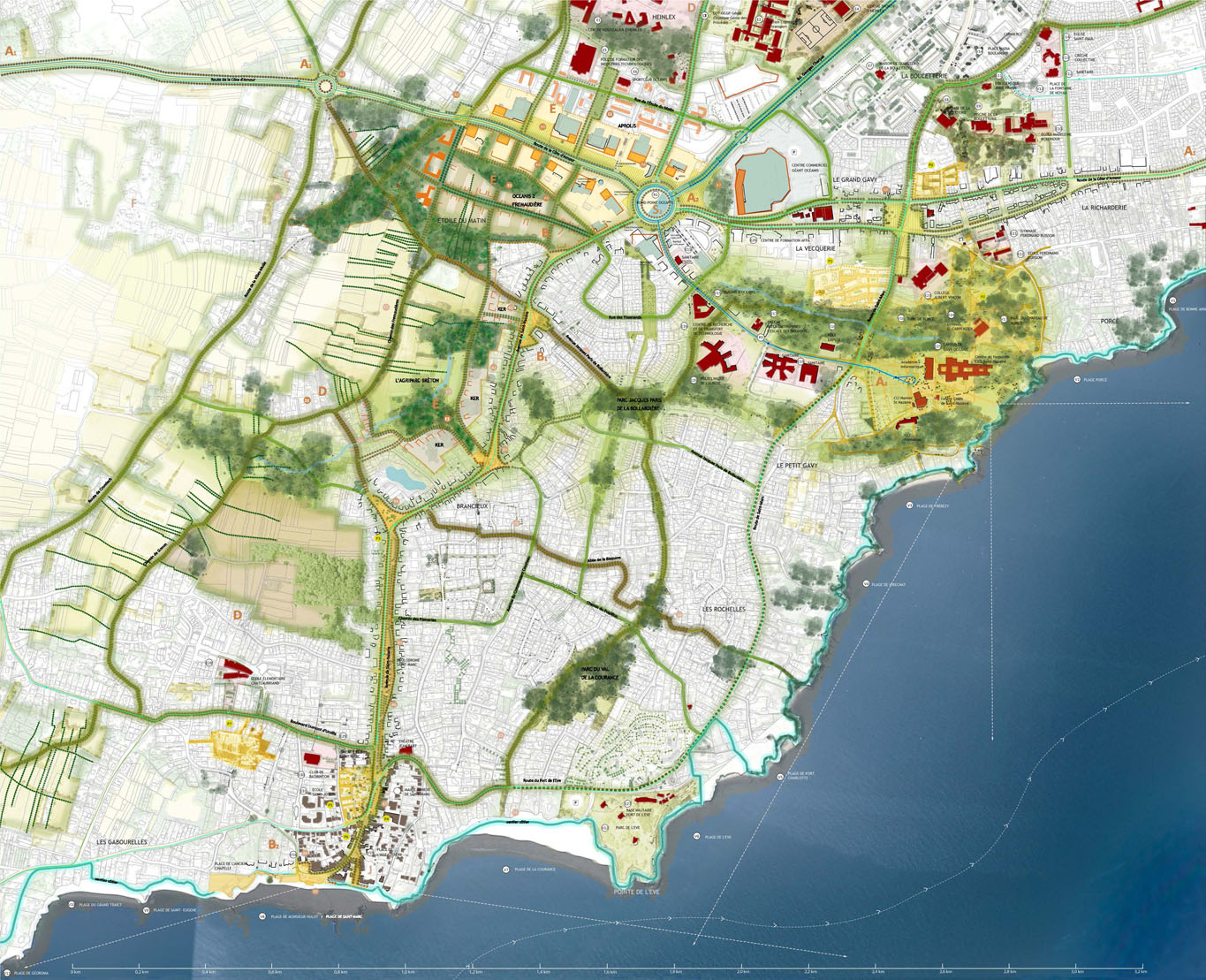Click the APROLIS label

coord(627,126)
